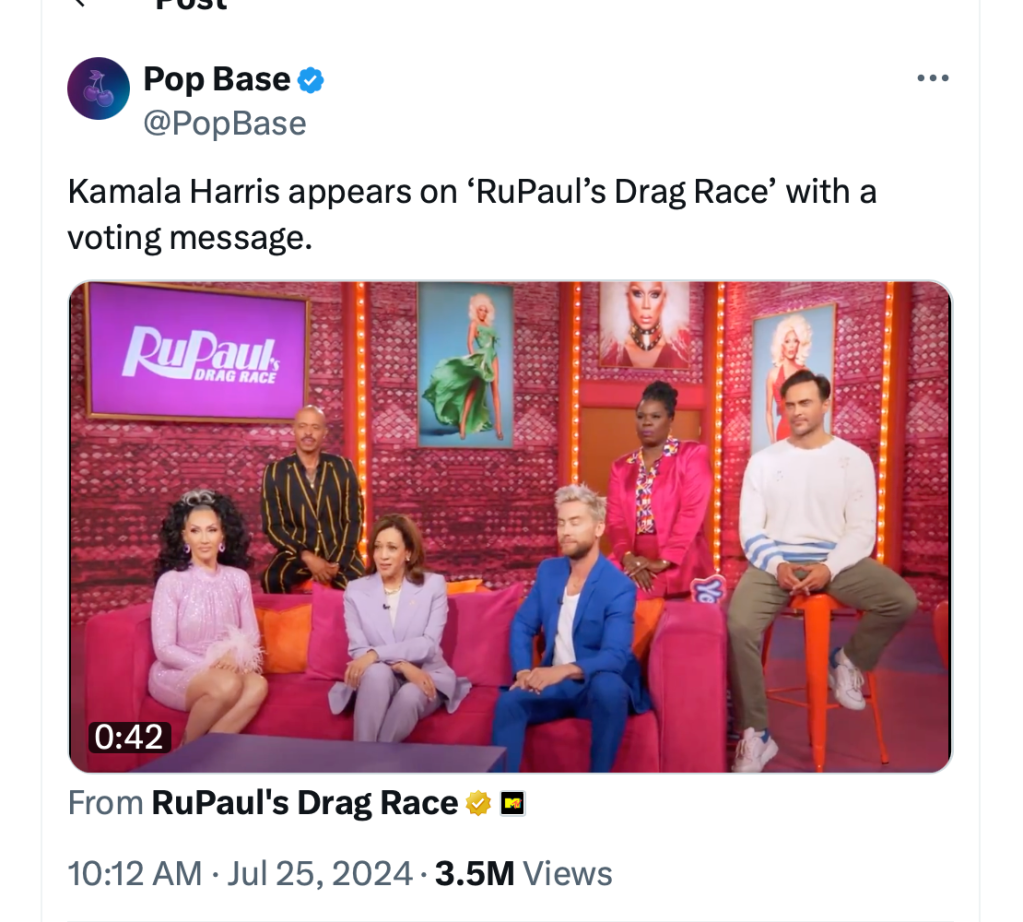
Task: Open the RuPaul's Drag Race source account link
Action: click(x=305, y=803)
